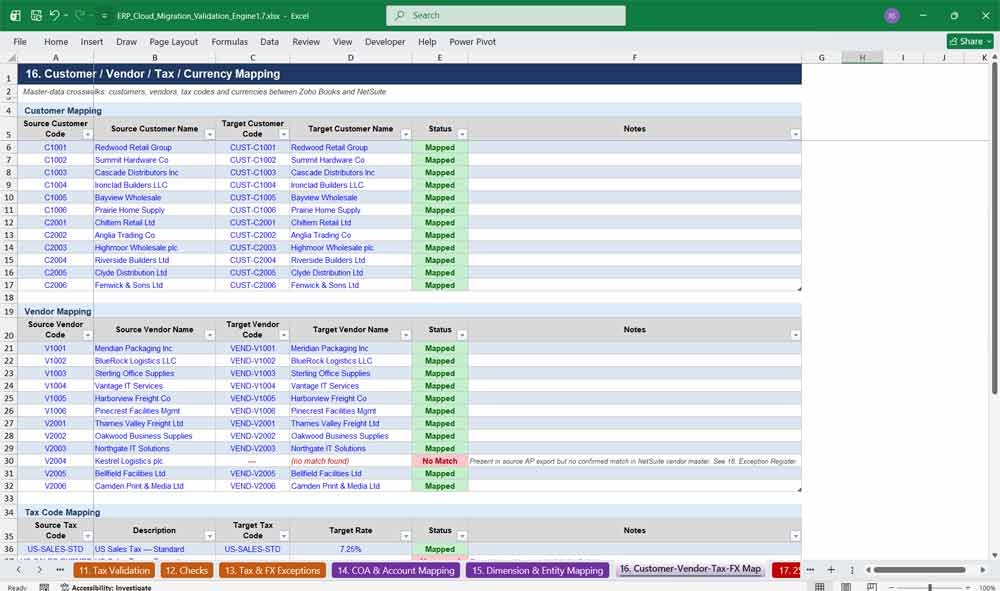Open Customize Quick Access Toolbar menu
The height and width of the screenshot is (591, 1000).
(x=104, y=16)
